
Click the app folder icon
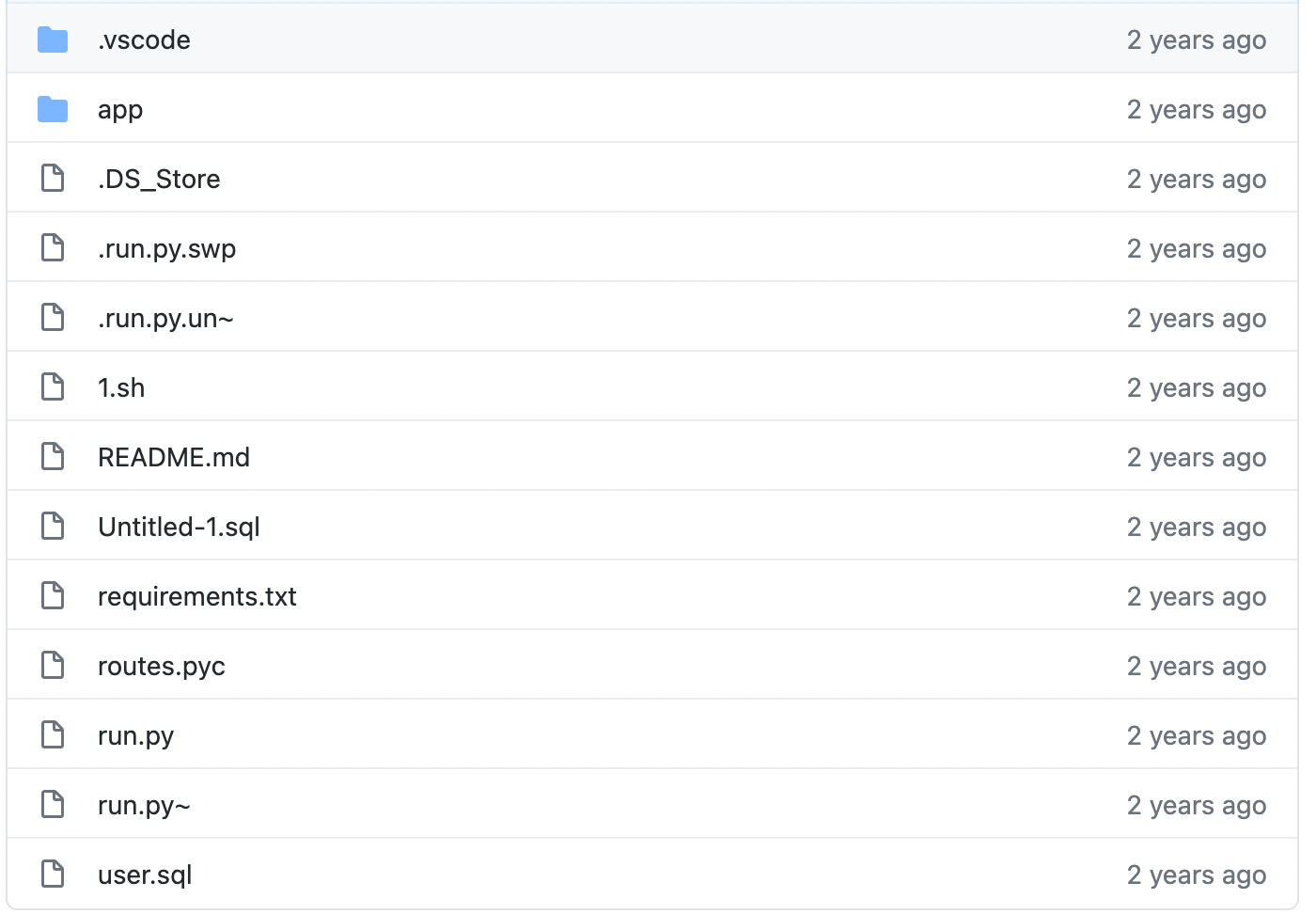tap(54, 109)
